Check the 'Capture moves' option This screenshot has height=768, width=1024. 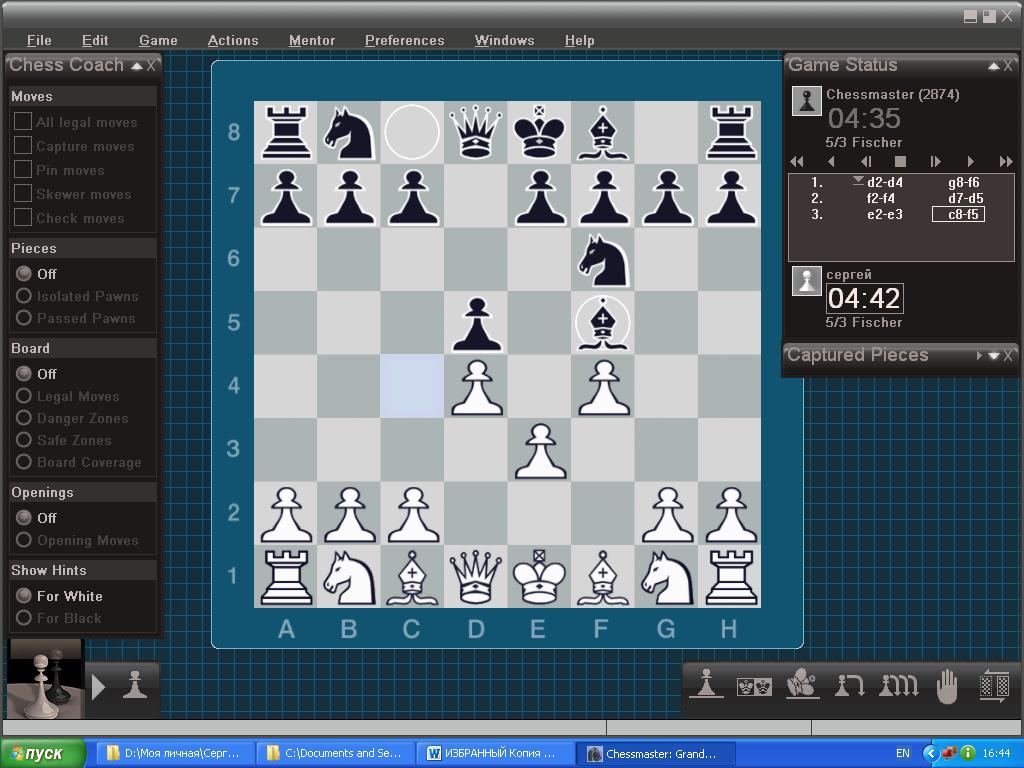pos(23,145)
